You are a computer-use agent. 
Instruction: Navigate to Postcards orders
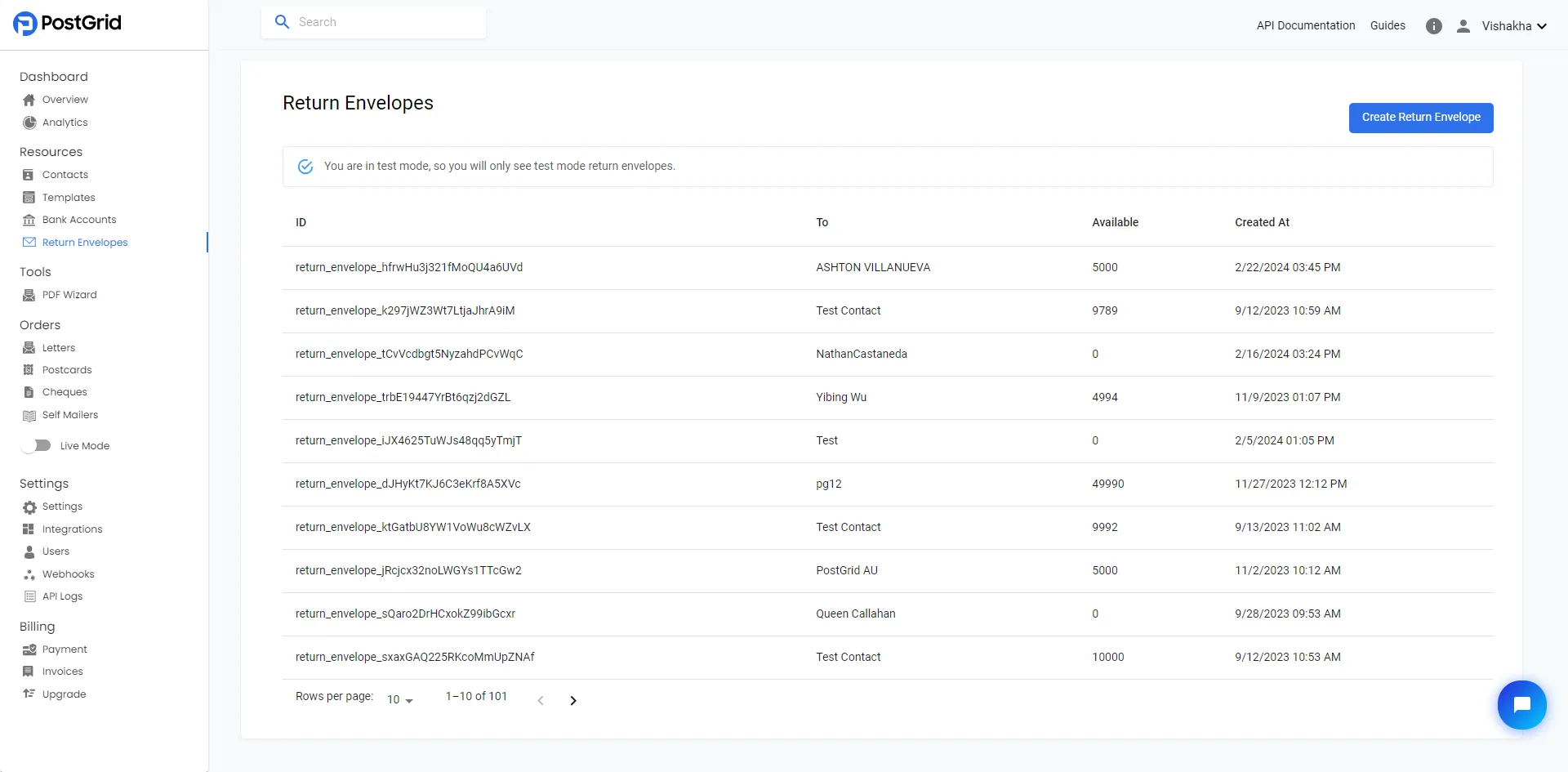66,369
